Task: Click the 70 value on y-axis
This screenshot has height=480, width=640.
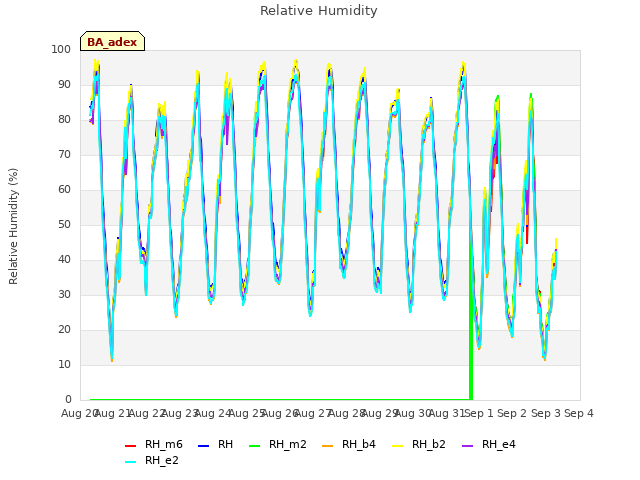Action: (64, 155)
